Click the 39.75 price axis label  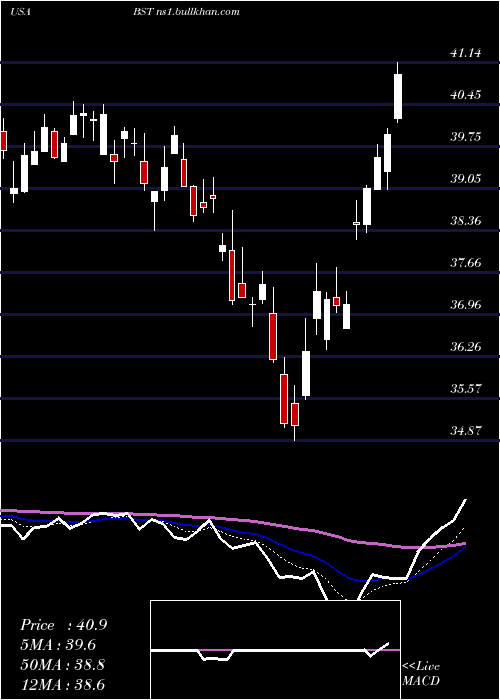[466, 137]
